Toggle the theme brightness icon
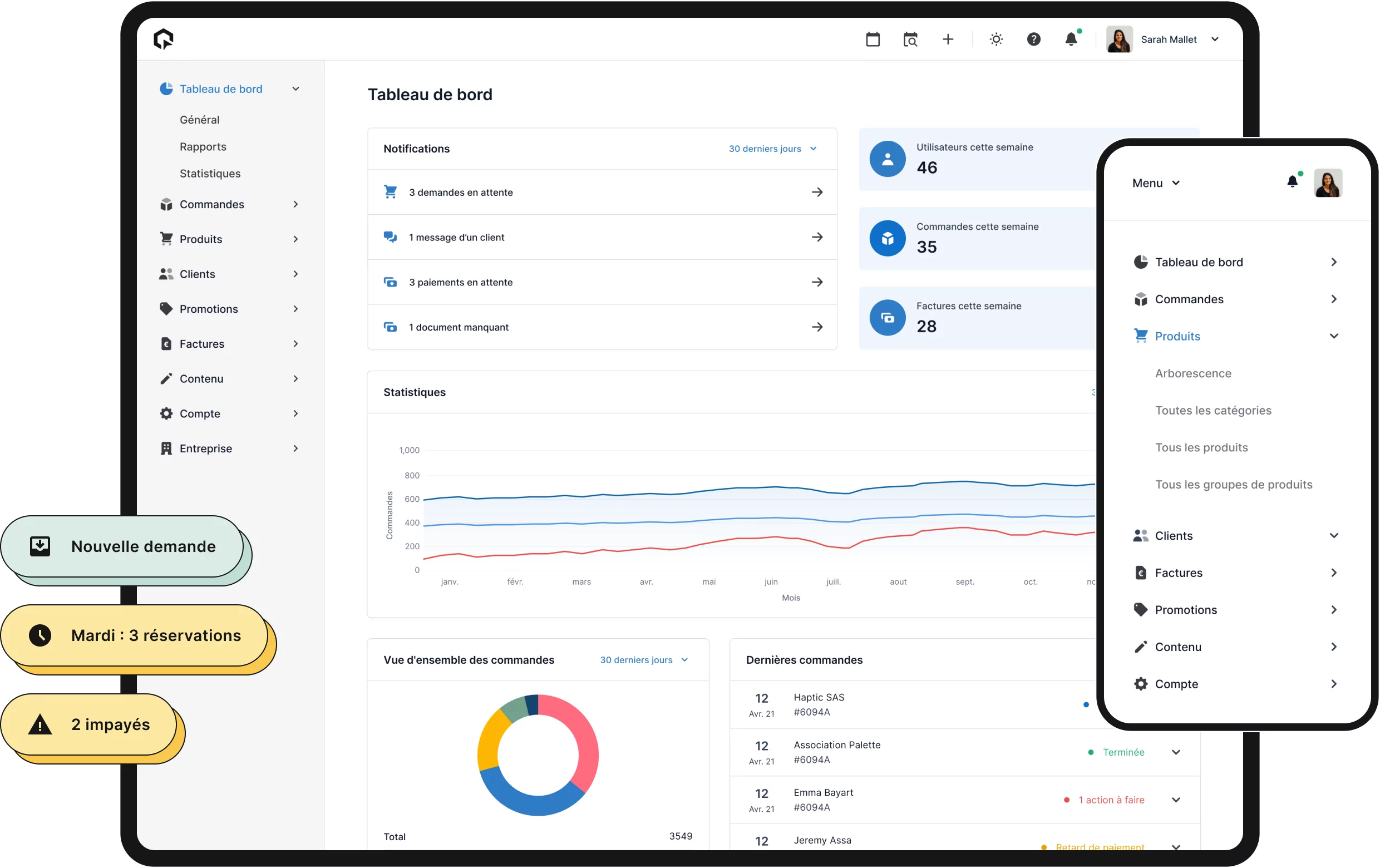The height and width of the screenshot is (868, 1380). pos(995,39)
